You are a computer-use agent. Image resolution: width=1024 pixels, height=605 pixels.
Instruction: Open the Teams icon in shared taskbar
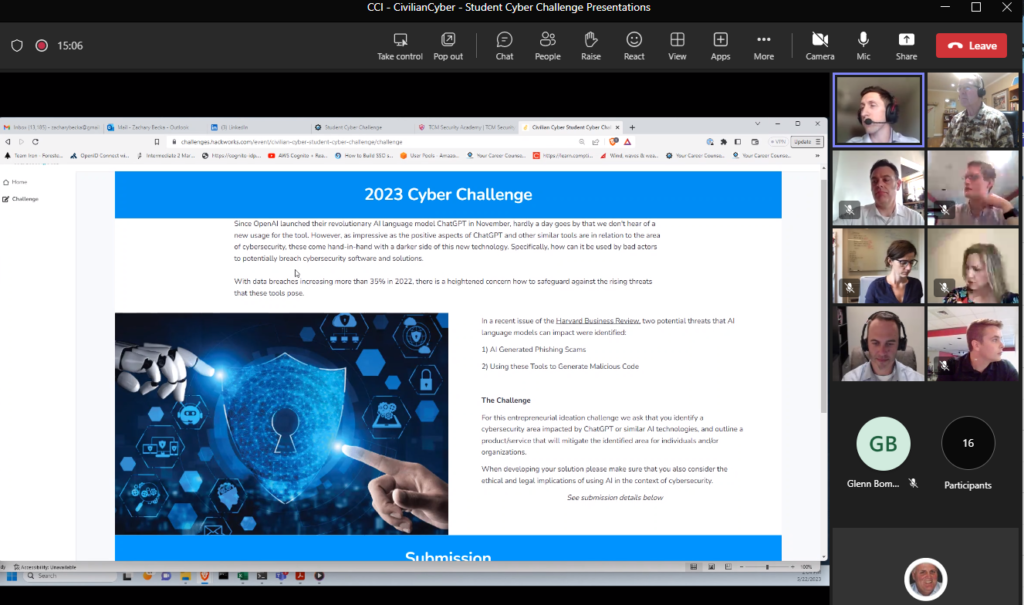281,576
